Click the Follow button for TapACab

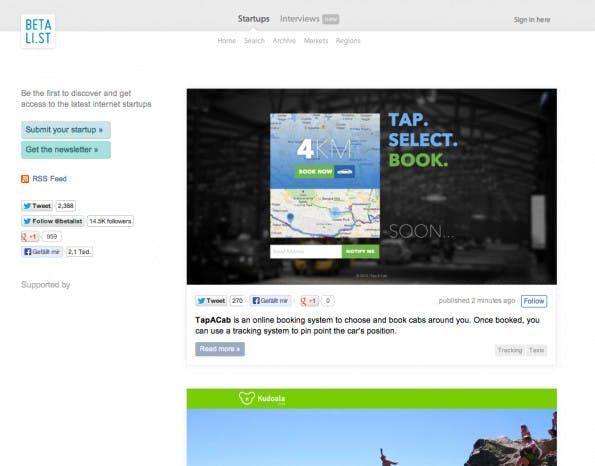click(x=534, y=301)
